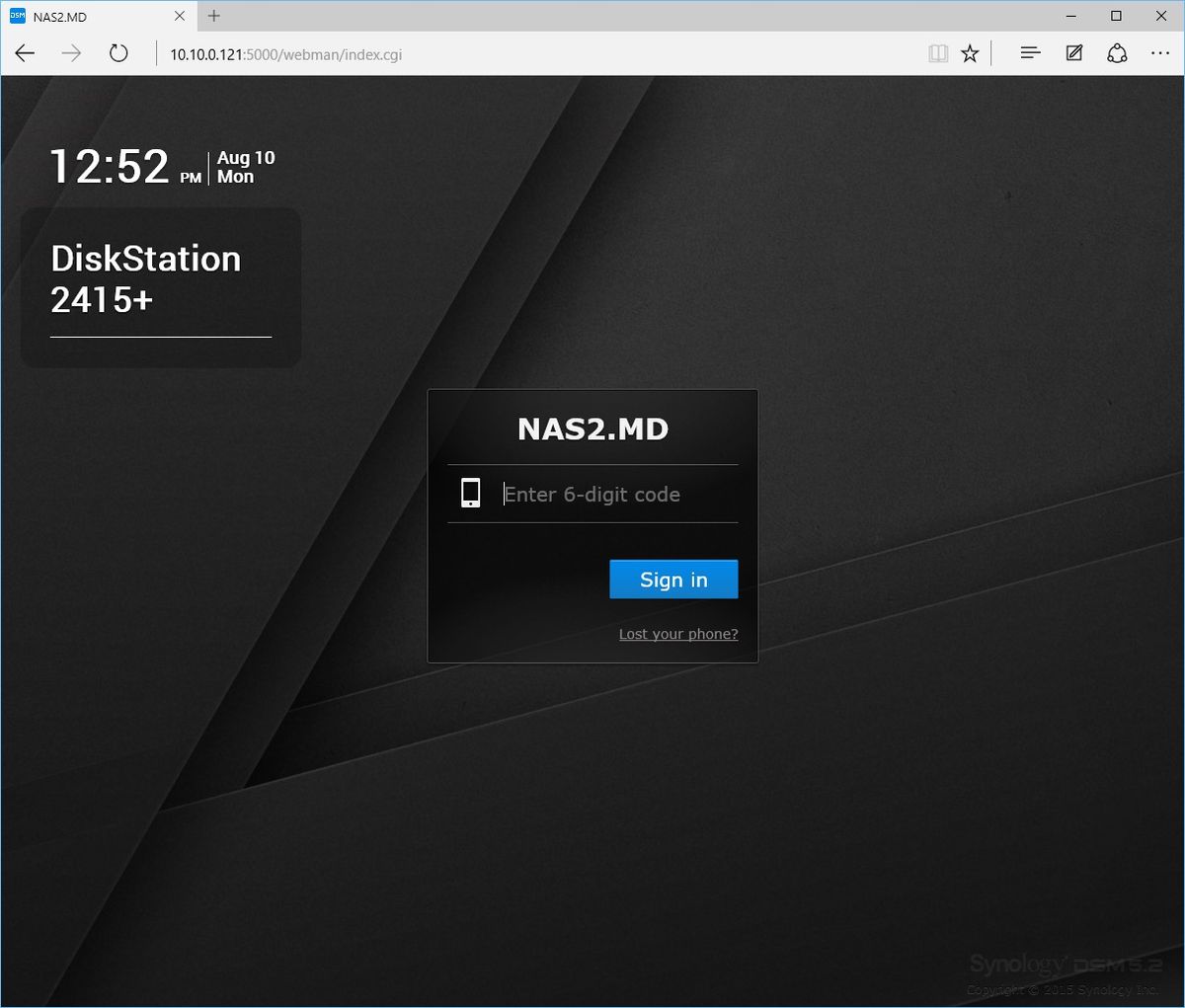
Task: Minimize the browser window
Action: 1071,16
